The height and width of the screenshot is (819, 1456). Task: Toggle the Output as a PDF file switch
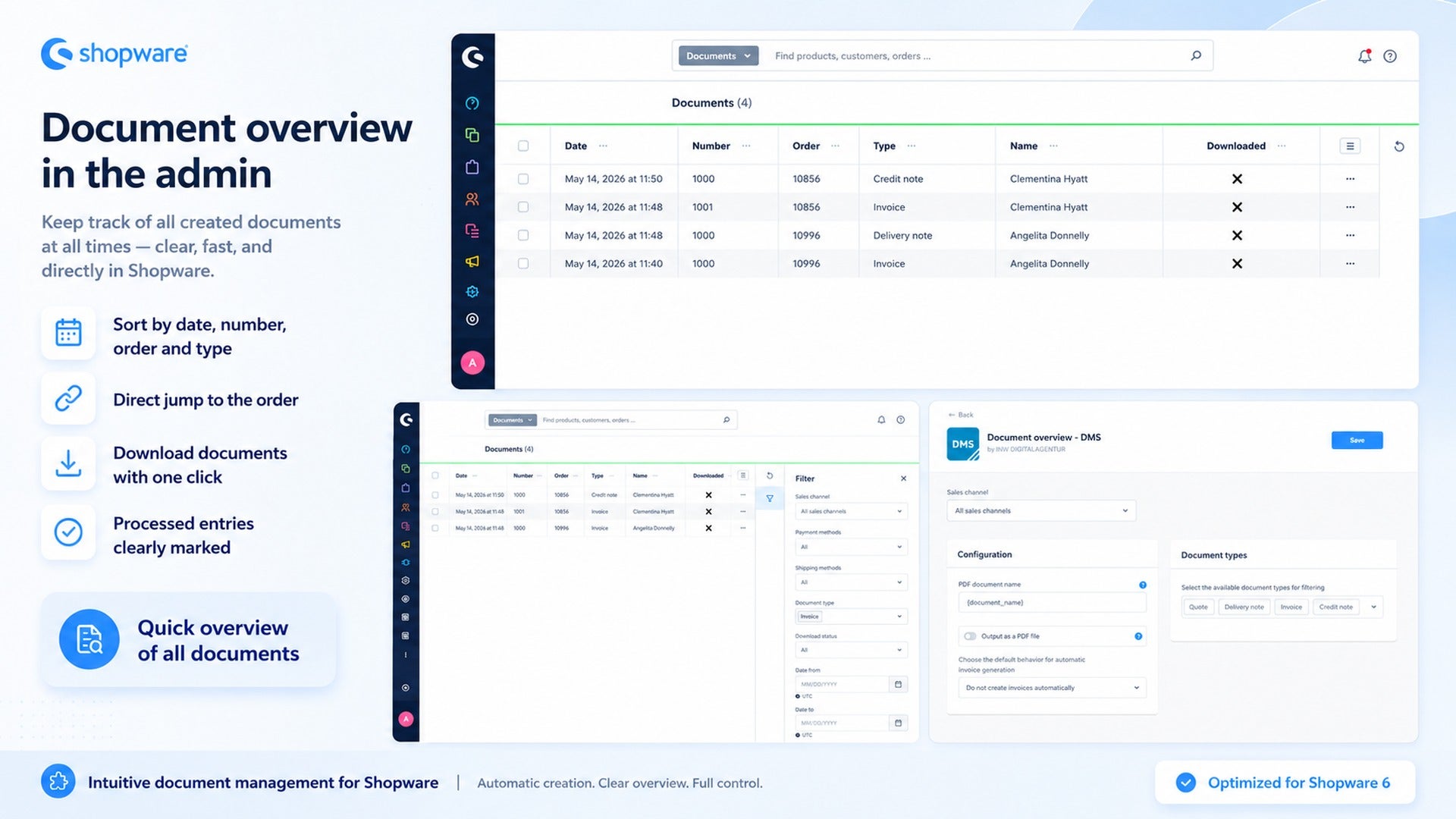pos(970,636)
